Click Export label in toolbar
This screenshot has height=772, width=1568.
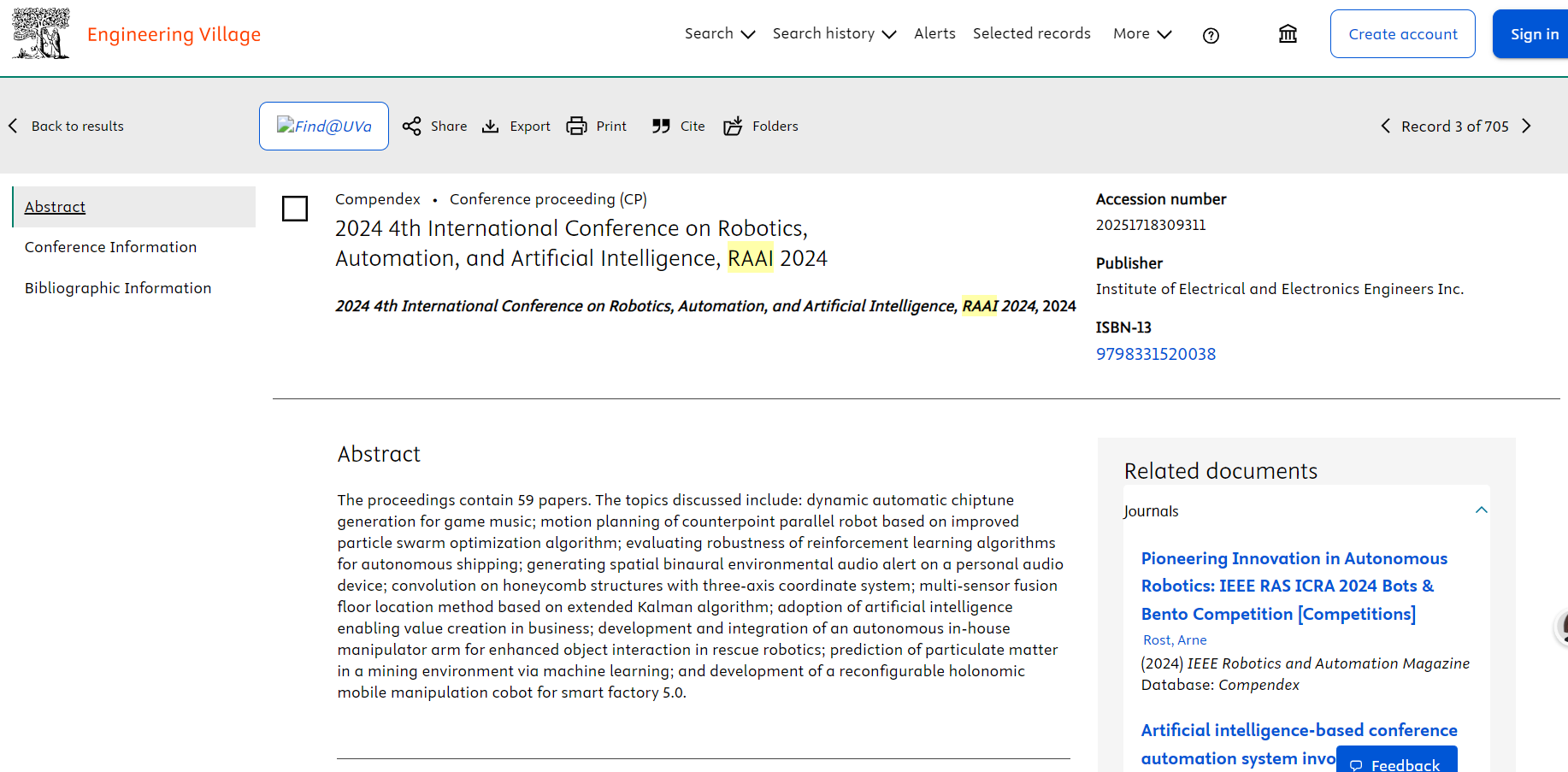[530, 127]
